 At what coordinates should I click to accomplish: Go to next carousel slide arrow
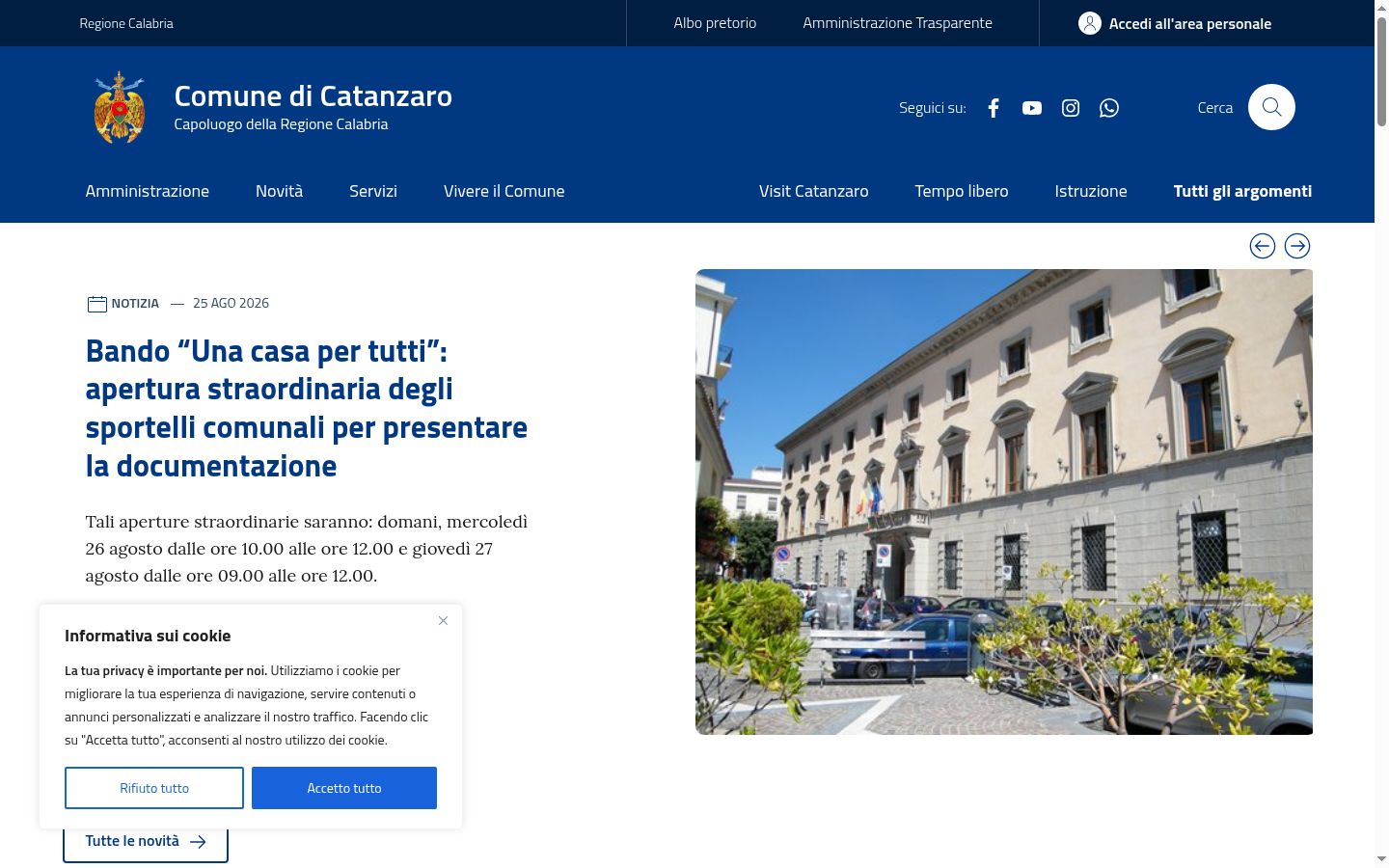(1297, 246)
